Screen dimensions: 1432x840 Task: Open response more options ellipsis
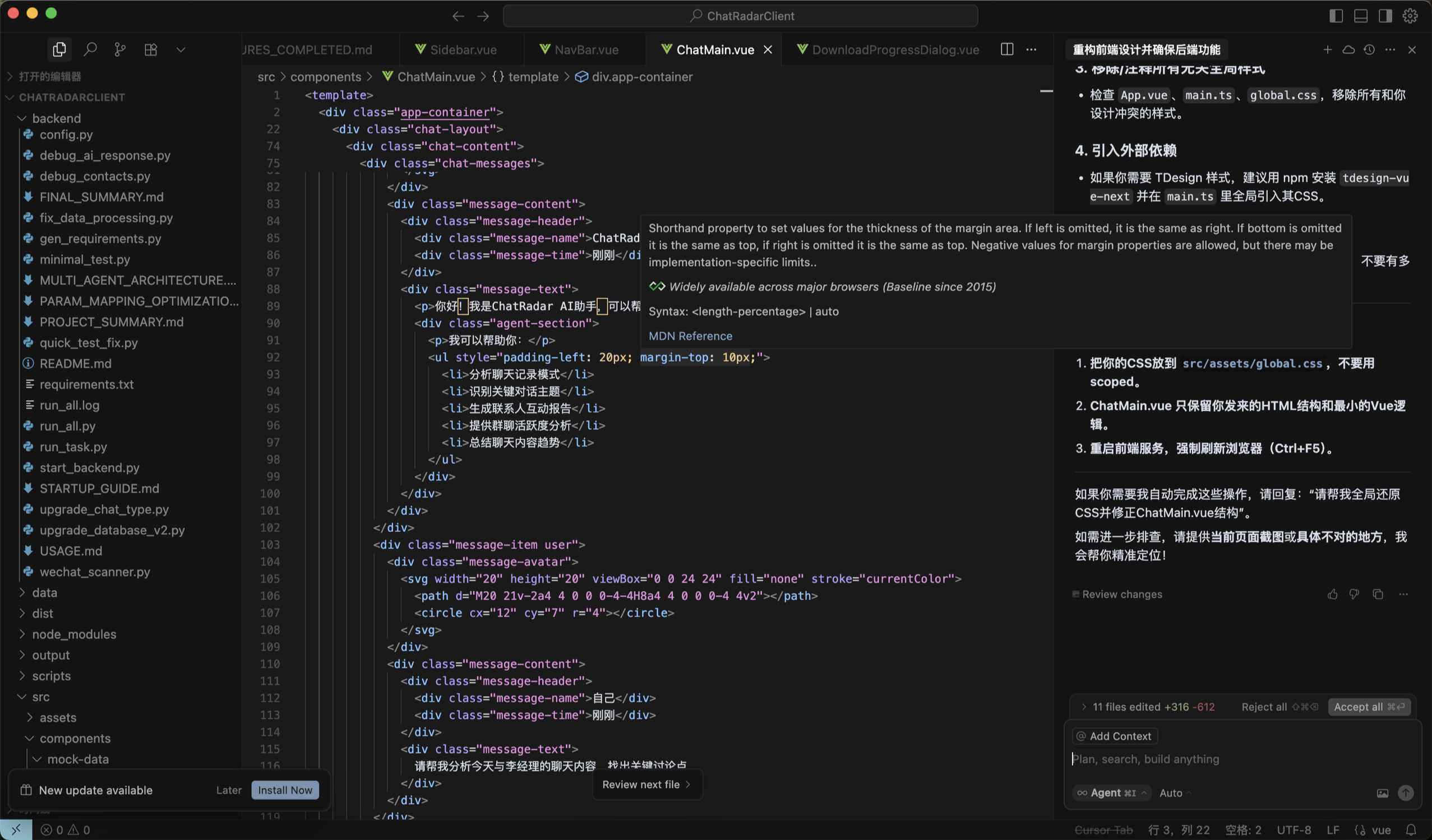(1403, 594)
